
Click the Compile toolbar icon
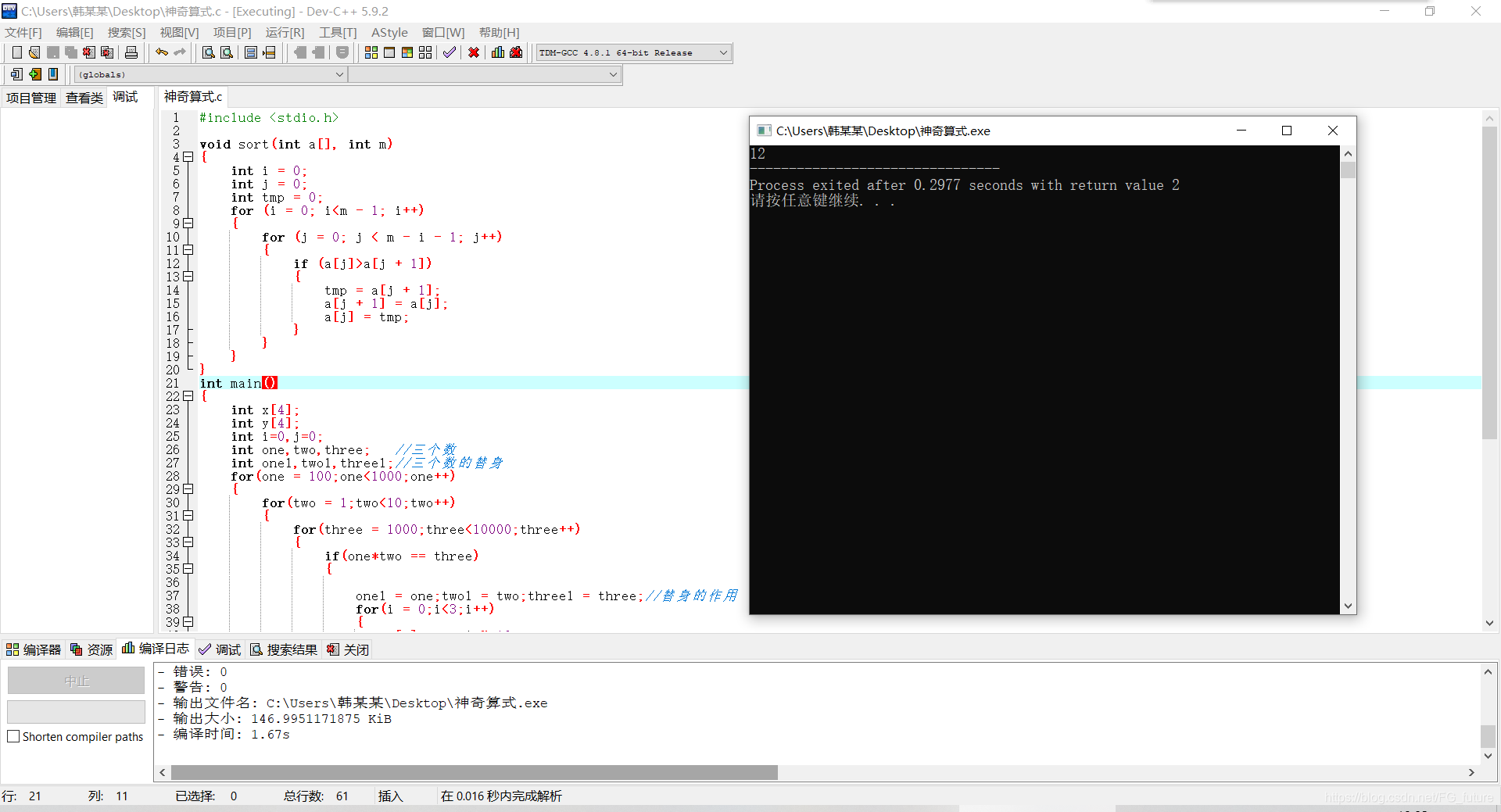point(371,52)
